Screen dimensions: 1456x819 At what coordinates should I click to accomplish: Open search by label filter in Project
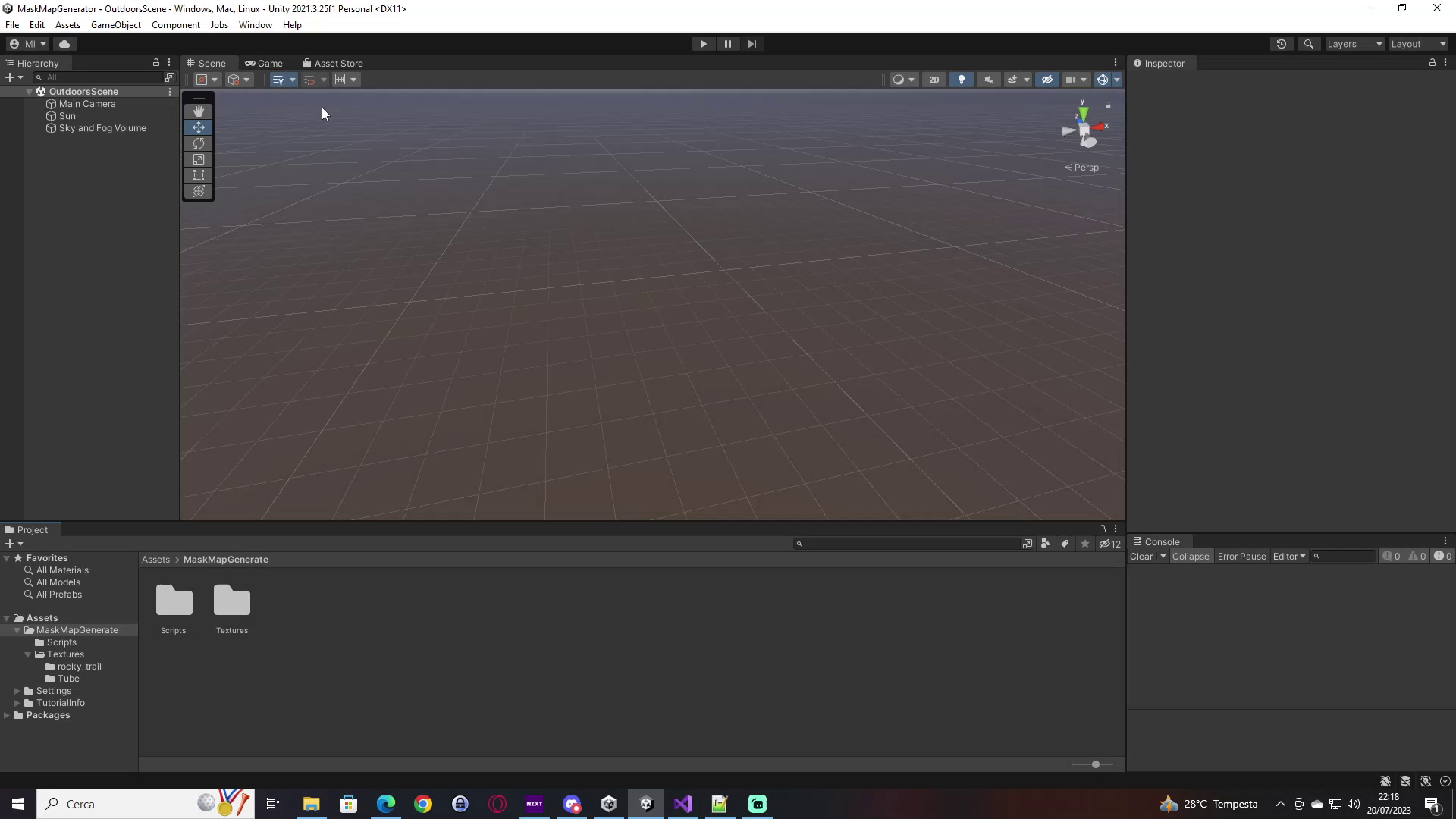pos(1065,544)
